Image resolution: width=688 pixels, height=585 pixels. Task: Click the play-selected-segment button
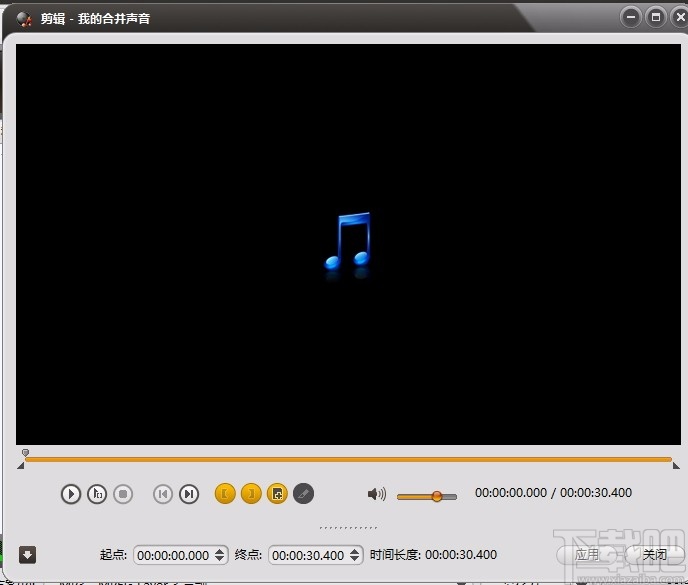pyautogui.click(x=97, y=494)
